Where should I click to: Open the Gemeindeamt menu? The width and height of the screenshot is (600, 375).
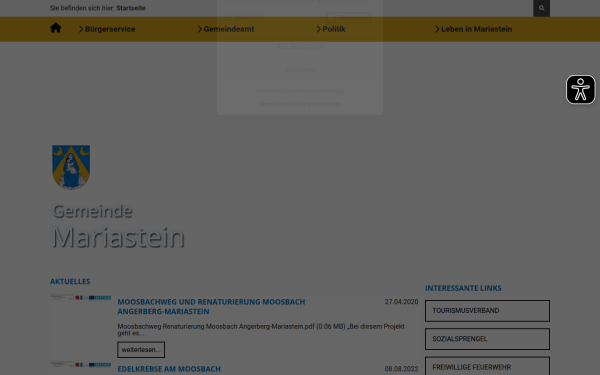(229, 29)
